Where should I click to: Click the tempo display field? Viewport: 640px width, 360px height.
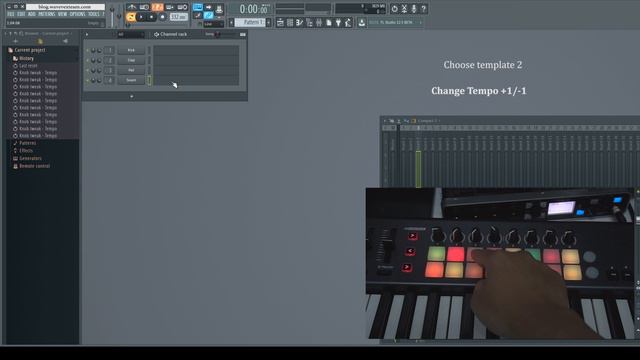[x=178, y=17]
